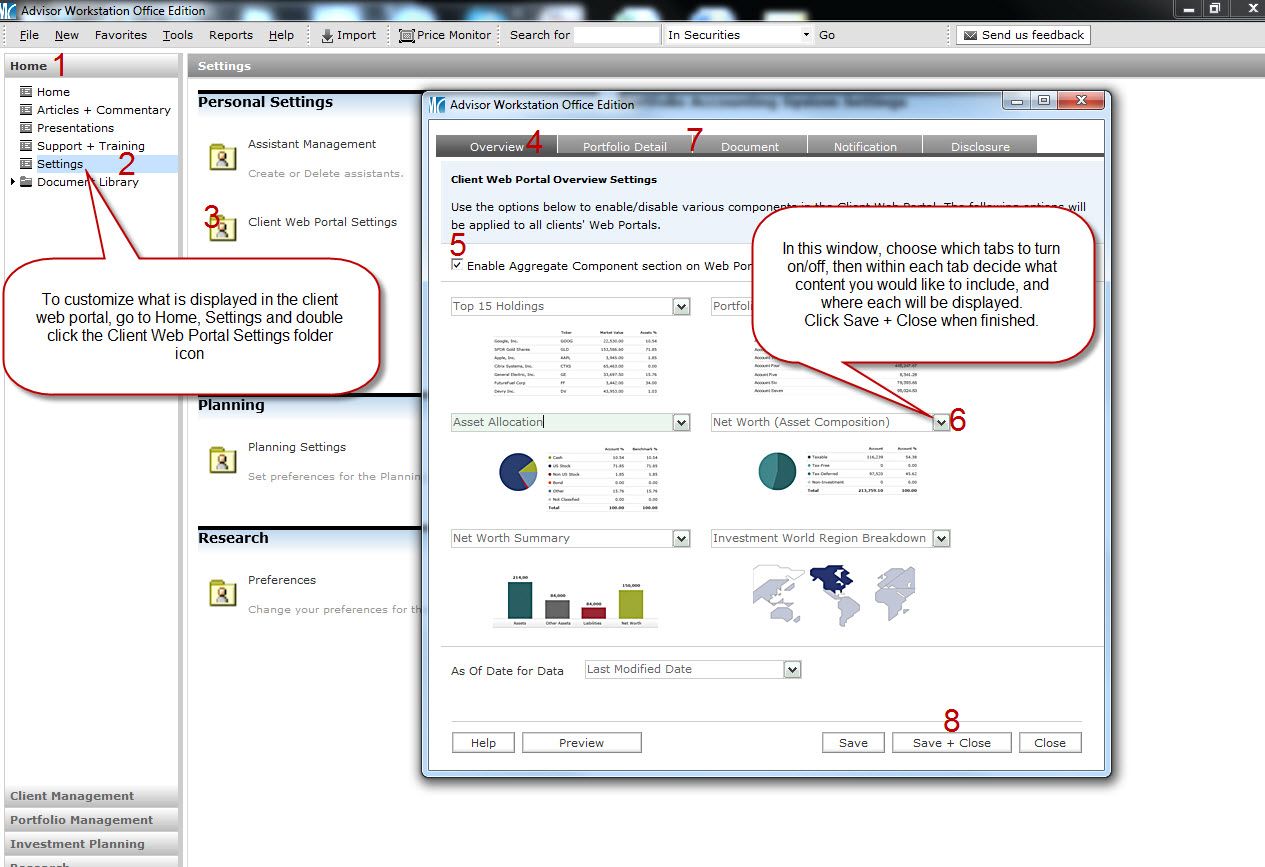Open the Planning Settings folder icon
The height and width of the screenshot is (867, 1265).
click(x=222, y=460)
